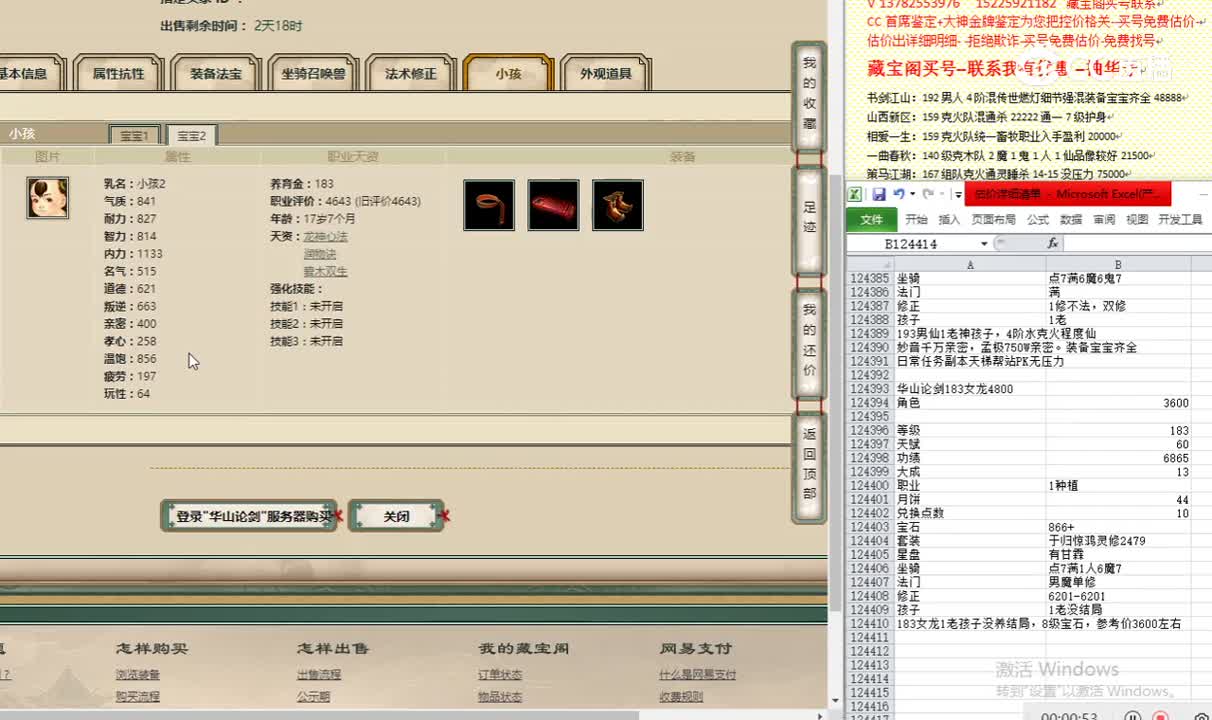Switch to the 外观道具 tab
1212x720 pixels.
click(606, 74)
